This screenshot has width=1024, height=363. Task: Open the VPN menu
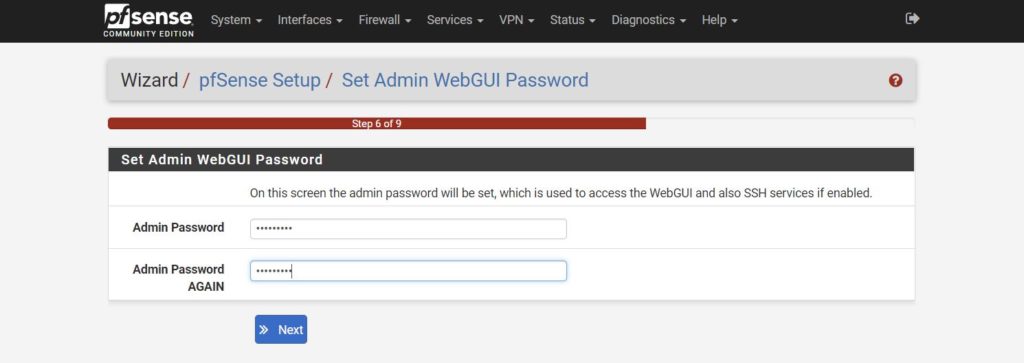click(x=517, y=20)
